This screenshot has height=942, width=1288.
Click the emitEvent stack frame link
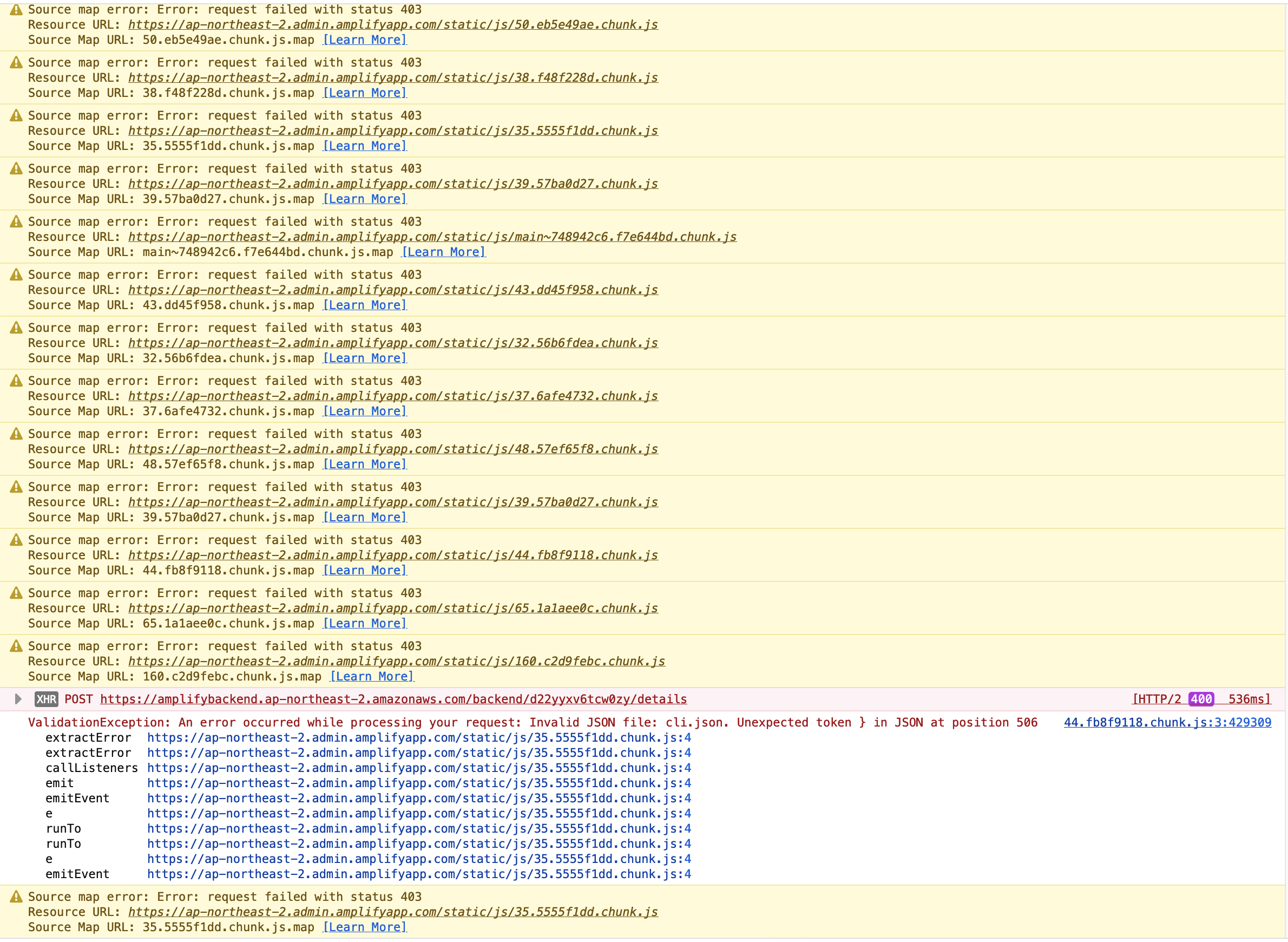click(x=419, y=799)
